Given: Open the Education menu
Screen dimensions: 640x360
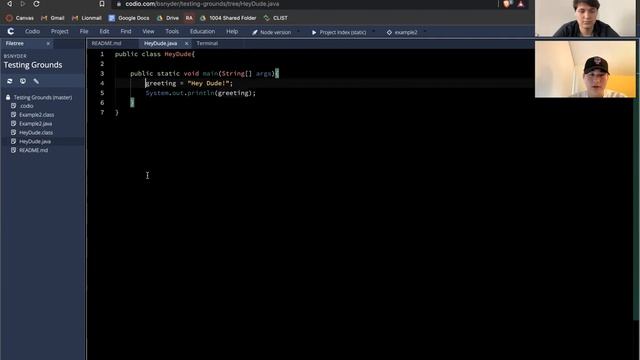Looking at the screenshot, I should tap(202, 31).
